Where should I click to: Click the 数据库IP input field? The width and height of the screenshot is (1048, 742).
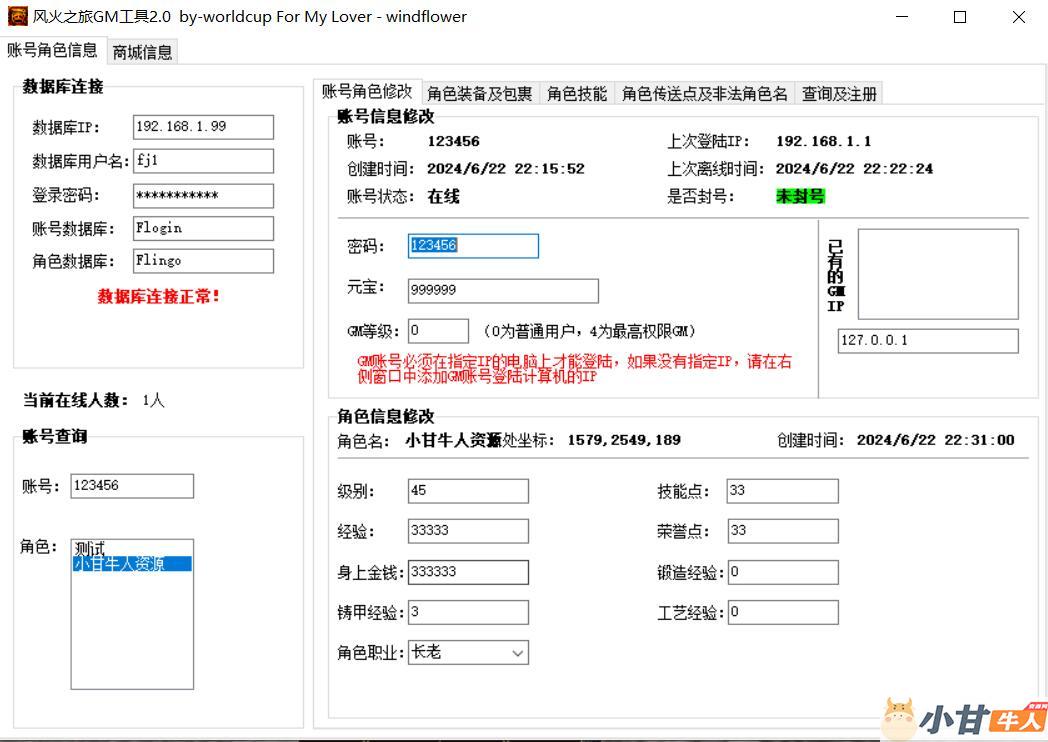[x=203, y=127]
